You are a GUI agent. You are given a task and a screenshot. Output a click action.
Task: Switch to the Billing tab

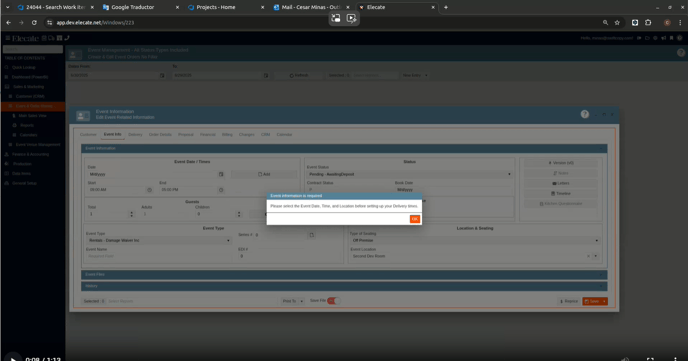227,135
